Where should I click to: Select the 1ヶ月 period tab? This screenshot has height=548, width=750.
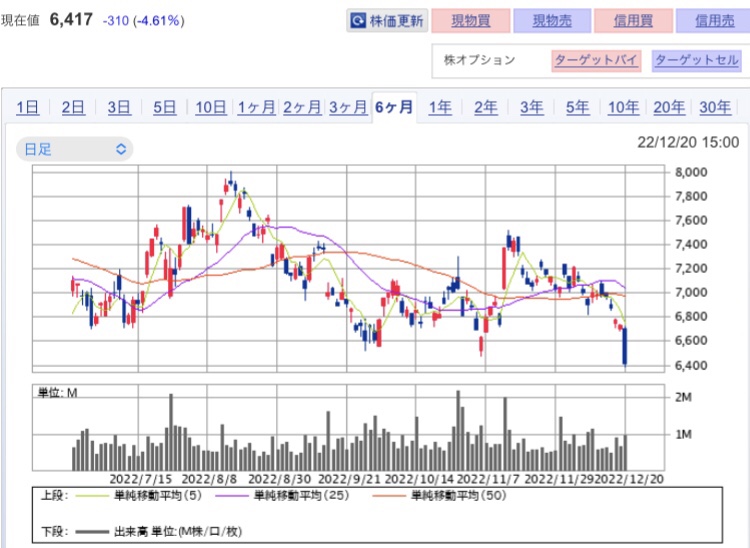pyautogui.click(x=256, y=107)
